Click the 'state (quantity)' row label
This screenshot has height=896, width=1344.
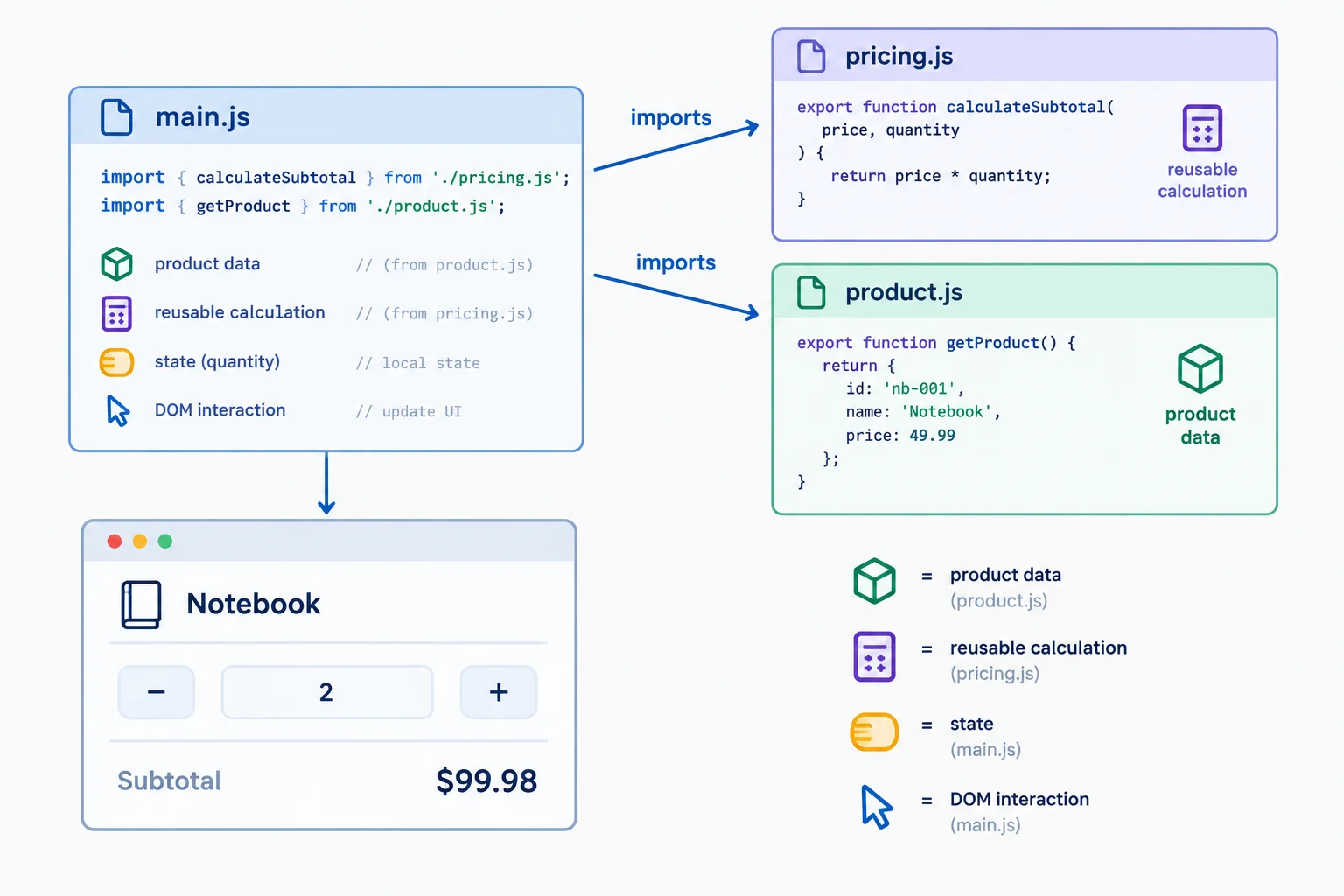(x=217, y=362)
